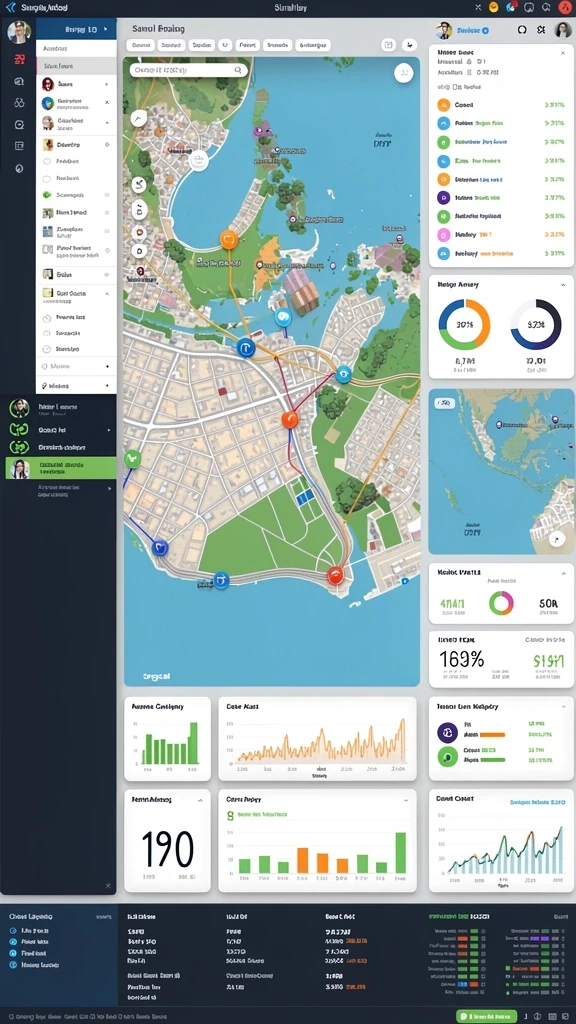This screenshot has height=1024, width=576.
Task: Click the search field at the map's top
Action: (x=188, y=70)
